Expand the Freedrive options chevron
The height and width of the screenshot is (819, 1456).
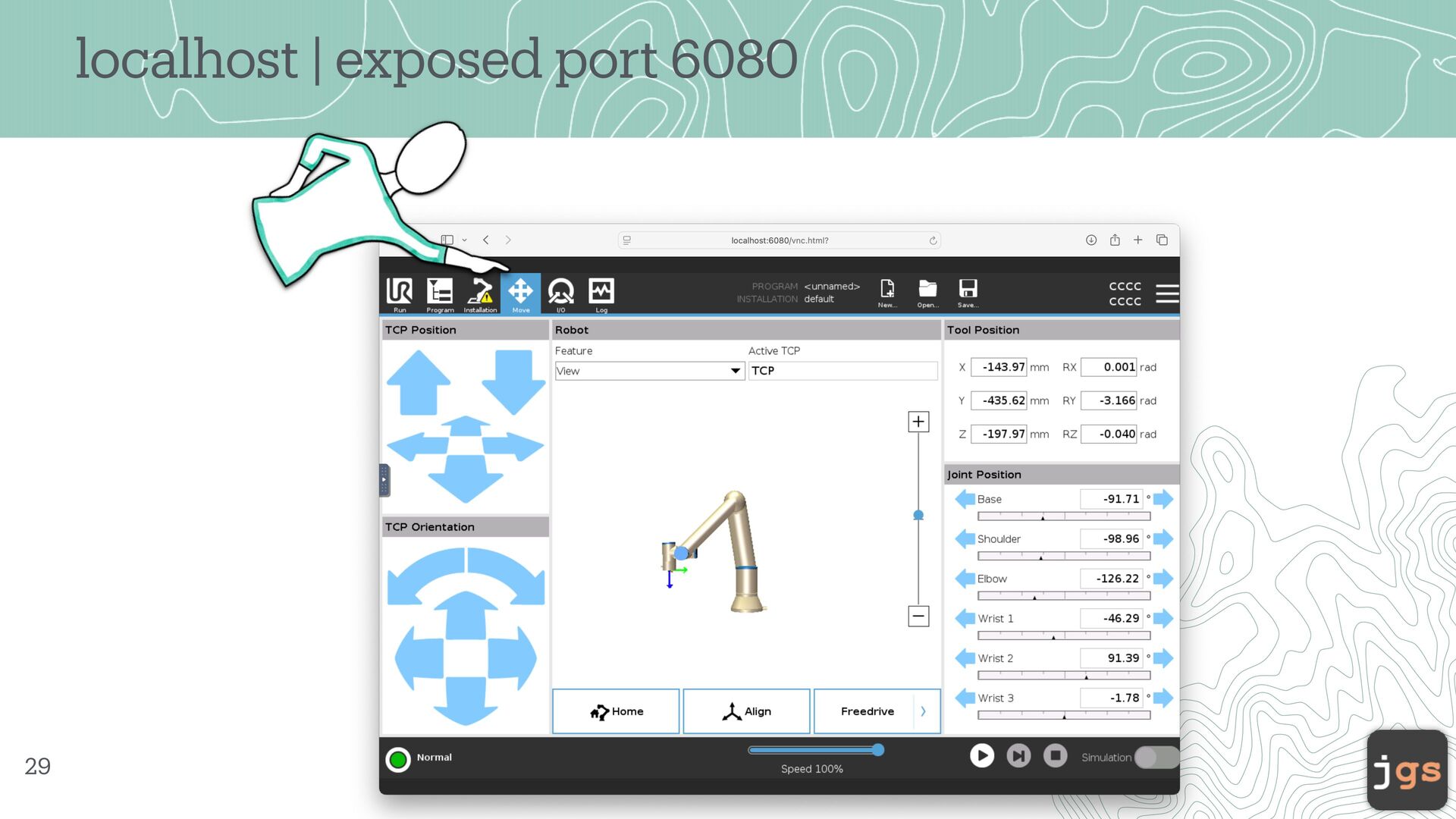(924, 711)
